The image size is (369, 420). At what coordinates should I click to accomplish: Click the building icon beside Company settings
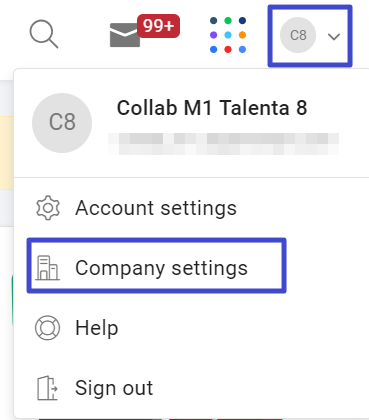point(47,268)
